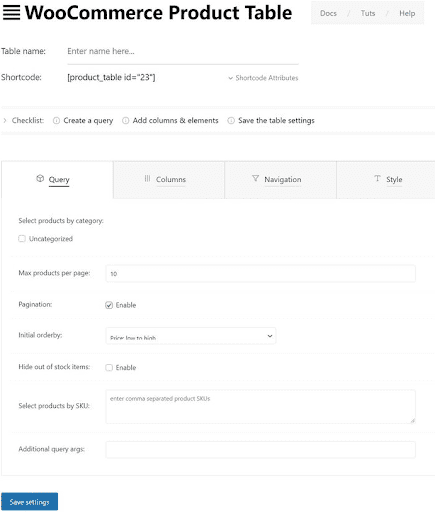Expand Shortcode Attributes section
435x512 pixels.
(263, 78)
